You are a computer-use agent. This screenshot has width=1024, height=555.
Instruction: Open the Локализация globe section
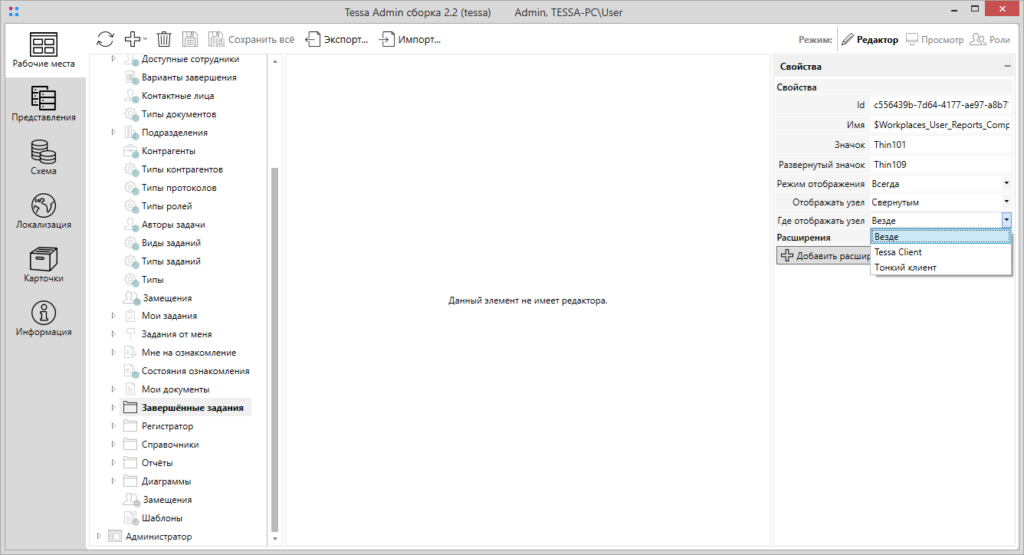coord(43,211)
